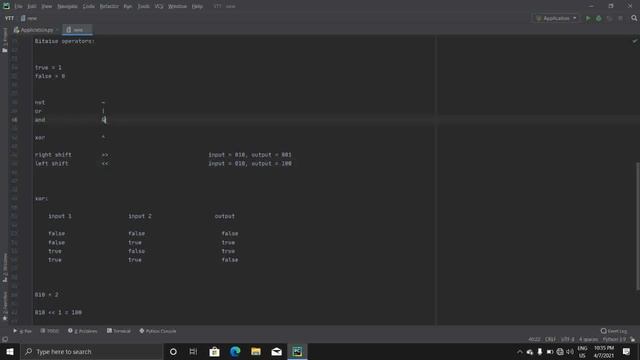
Task: Click the 'left shift' line text
Action: [x=51, y=164]
